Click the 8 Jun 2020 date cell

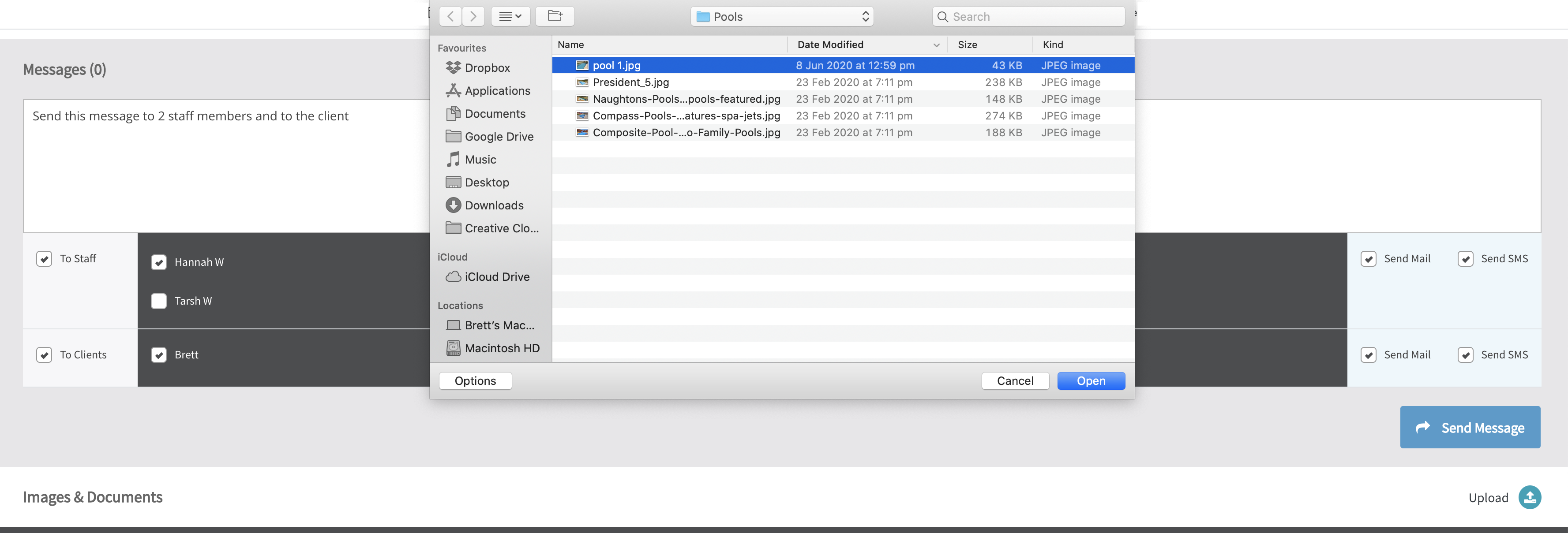point(855,65)
